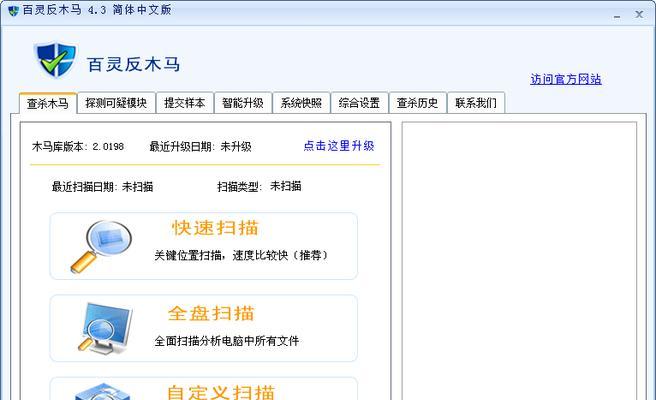656x400 pixels.
Task: Open the 访问官方网站 link
Action: point(566,79)
